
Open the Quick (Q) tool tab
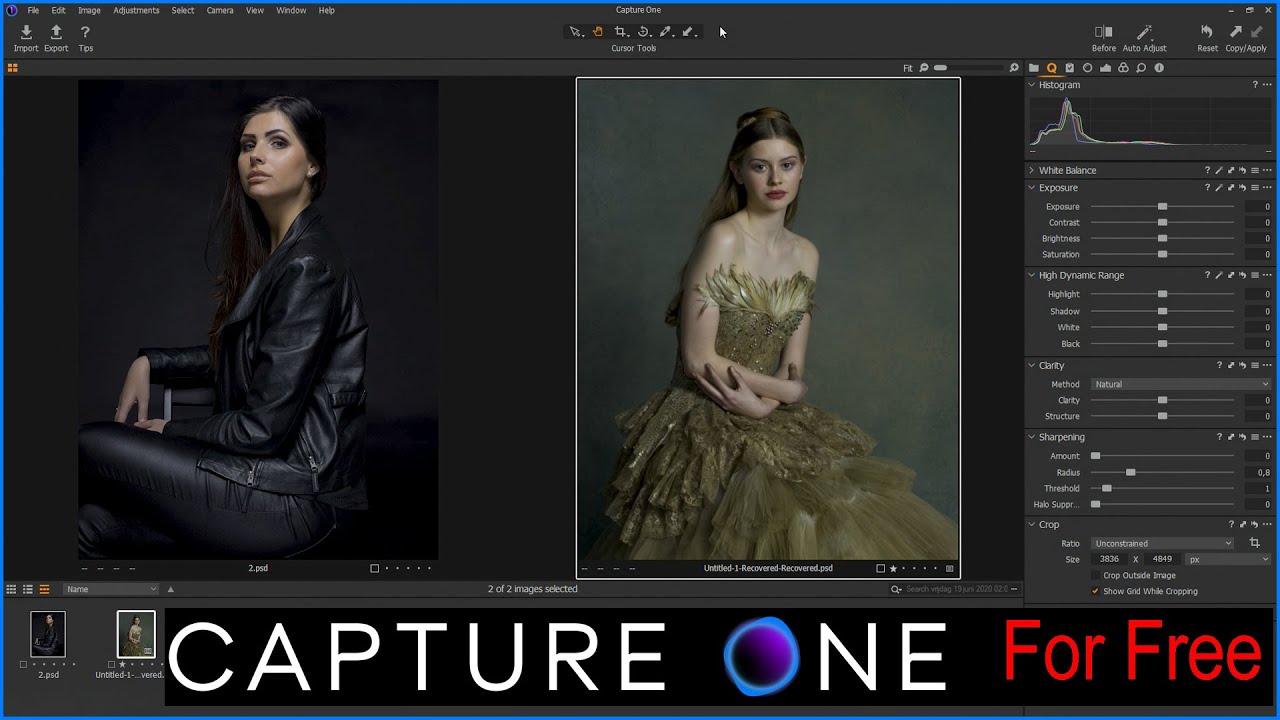1052,68
